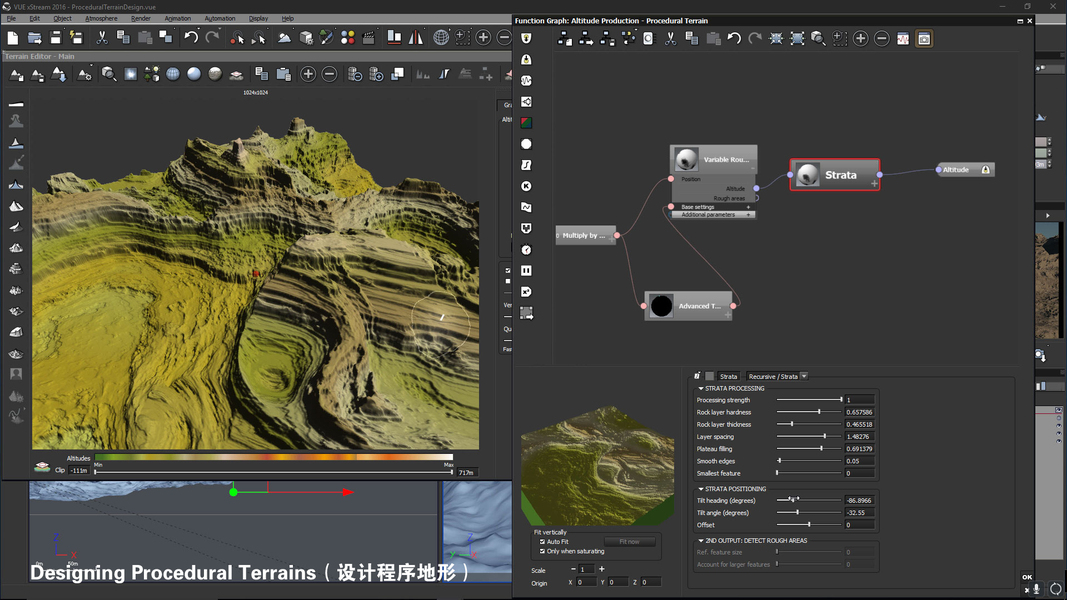Toggle the Only when saturating checkbox
The height and width of the screenshot is (600, 1067).
click(x=543, y=551)
